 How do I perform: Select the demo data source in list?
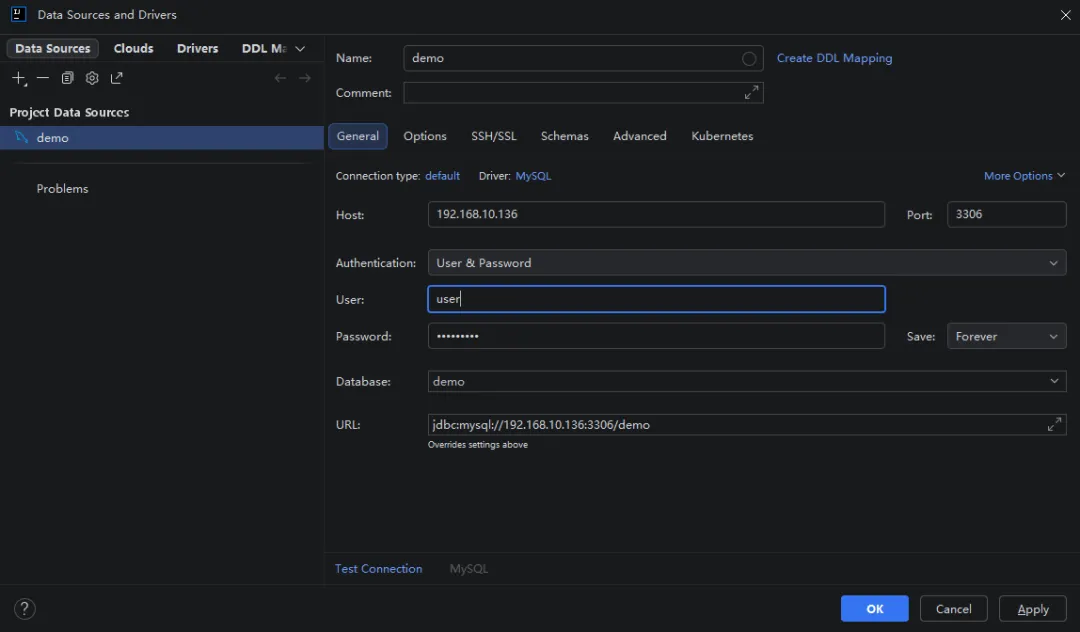[x=162, y=138]
